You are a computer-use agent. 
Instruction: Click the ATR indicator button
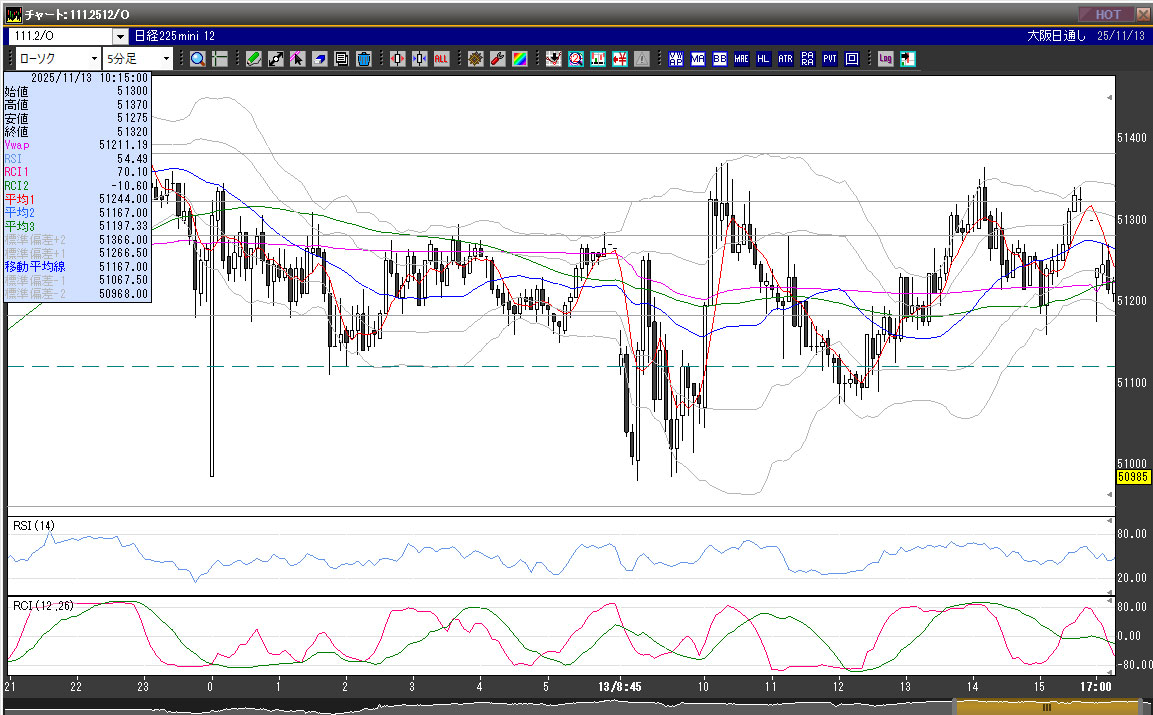click(786, 59)
